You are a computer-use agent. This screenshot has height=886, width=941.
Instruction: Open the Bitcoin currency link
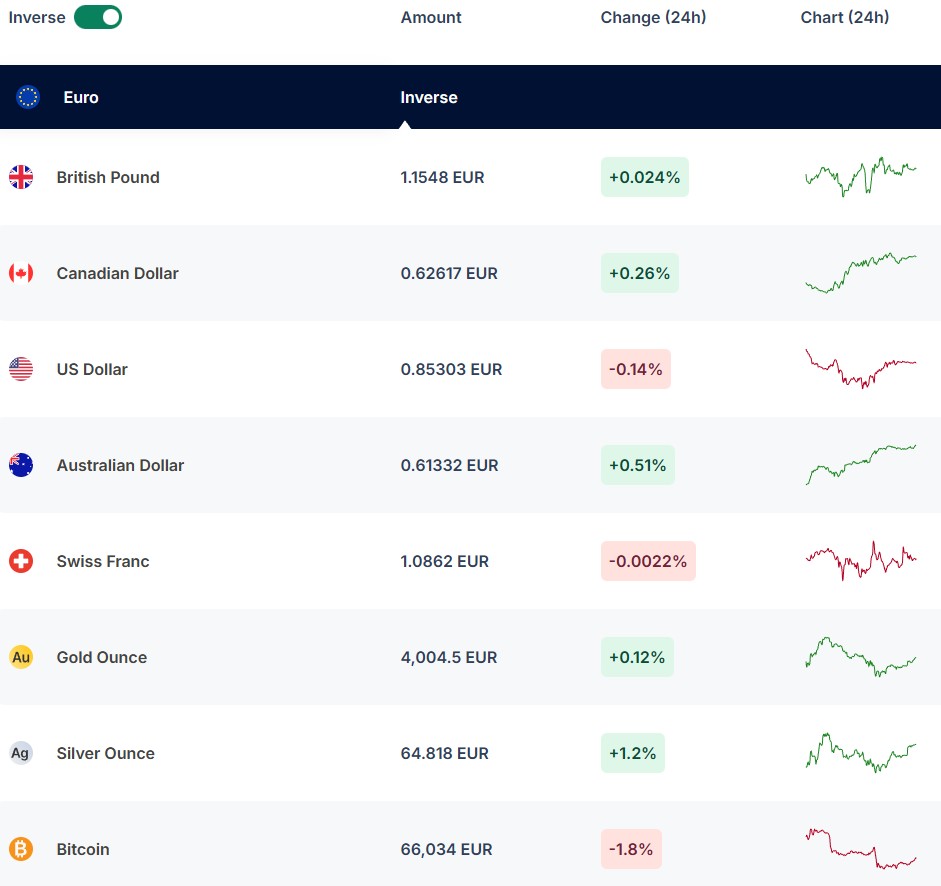coord(83,849)
